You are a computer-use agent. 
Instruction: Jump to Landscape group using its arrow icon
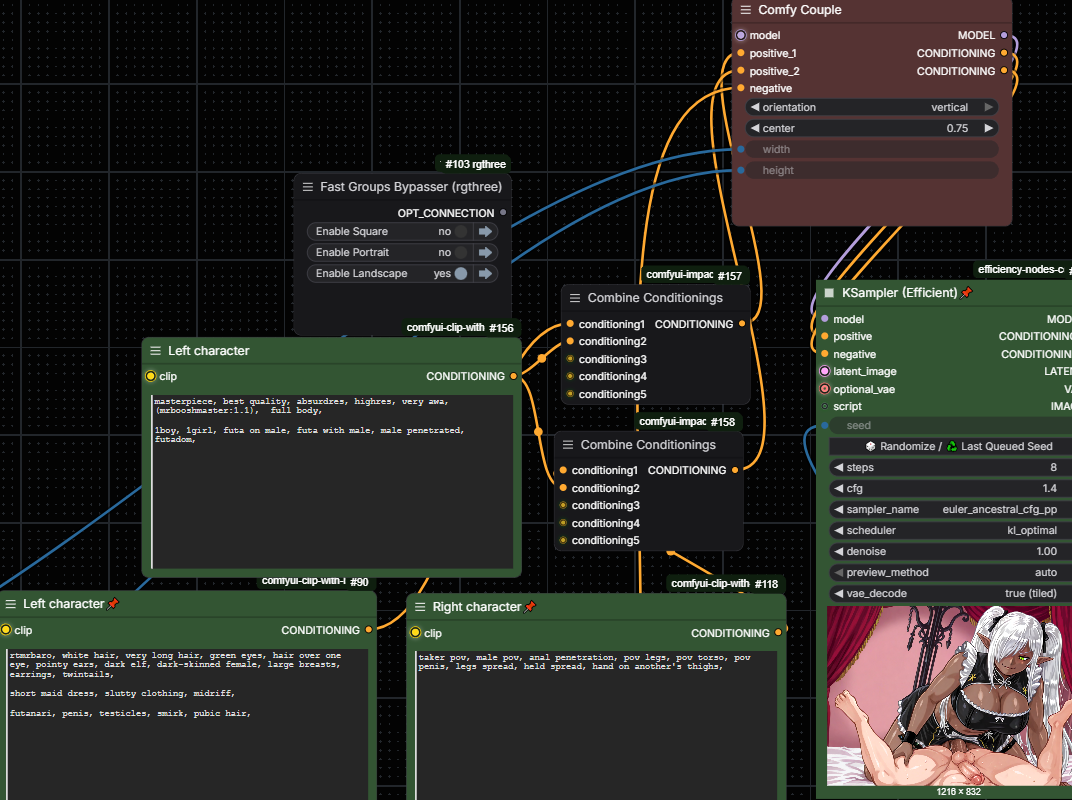coord(486,274)
